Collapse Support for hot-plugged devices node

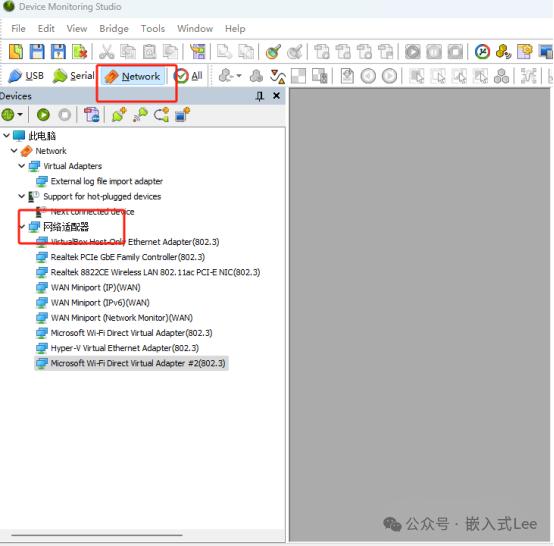pos(22,196)
